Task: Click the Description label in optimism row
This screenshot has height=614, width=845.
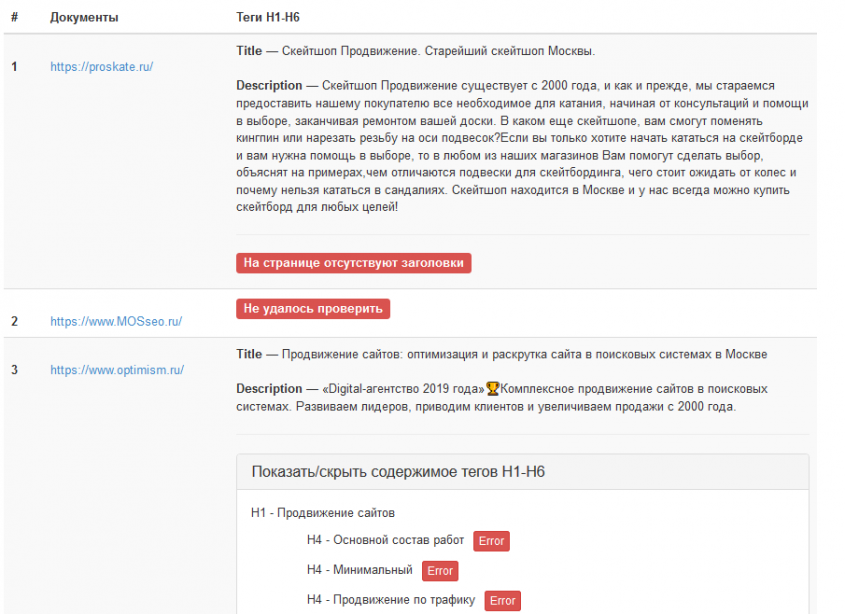Action: click(268, 388)
